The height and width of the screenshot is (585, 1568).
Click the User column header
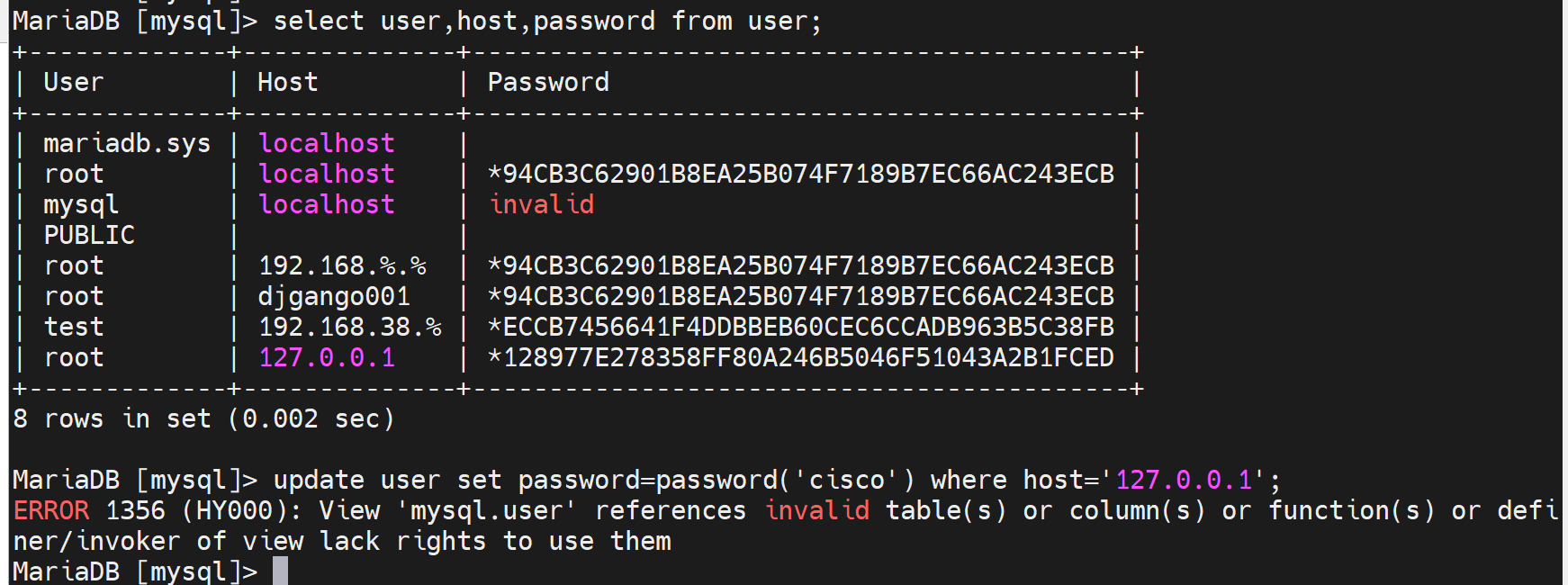(74, 83)
